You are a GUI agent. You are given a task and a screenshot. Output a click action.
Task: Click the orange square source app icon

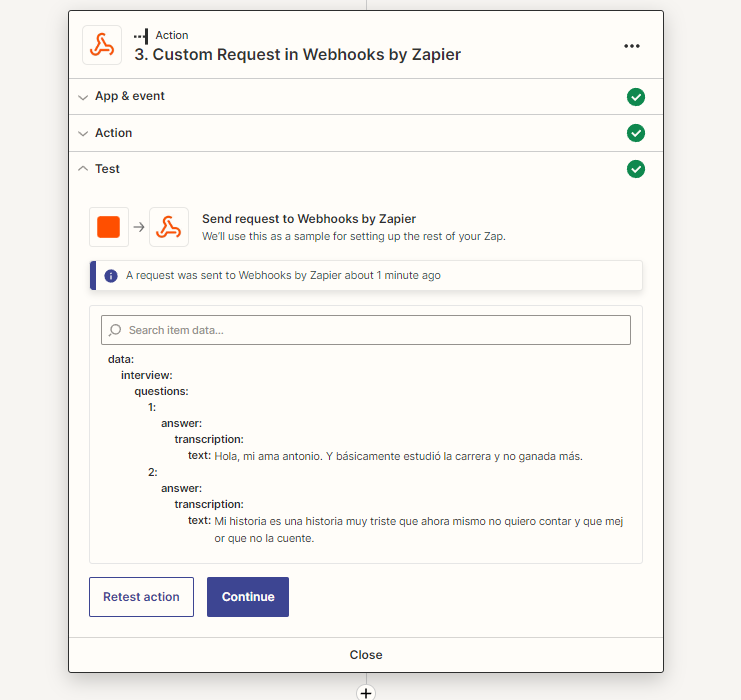(109, 227)
